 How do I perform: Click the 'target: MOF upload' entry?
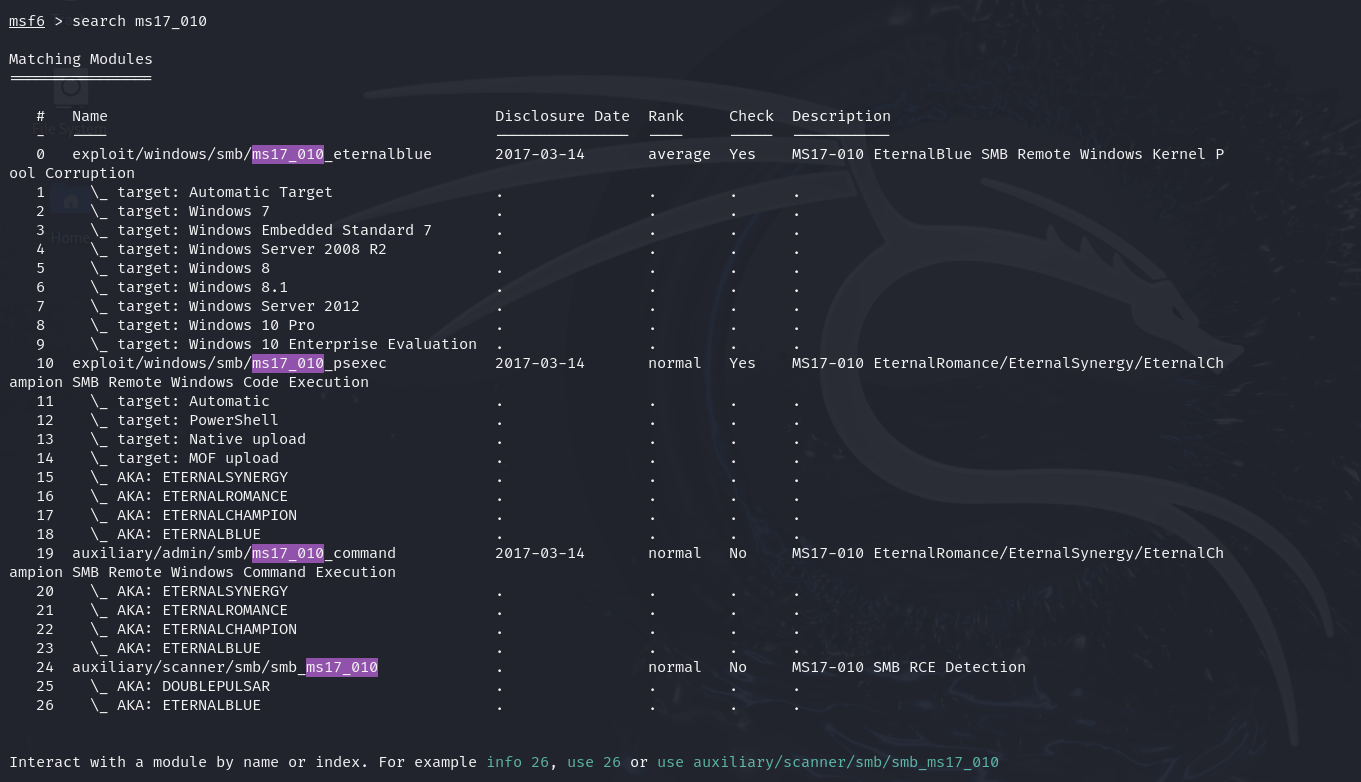197,458
